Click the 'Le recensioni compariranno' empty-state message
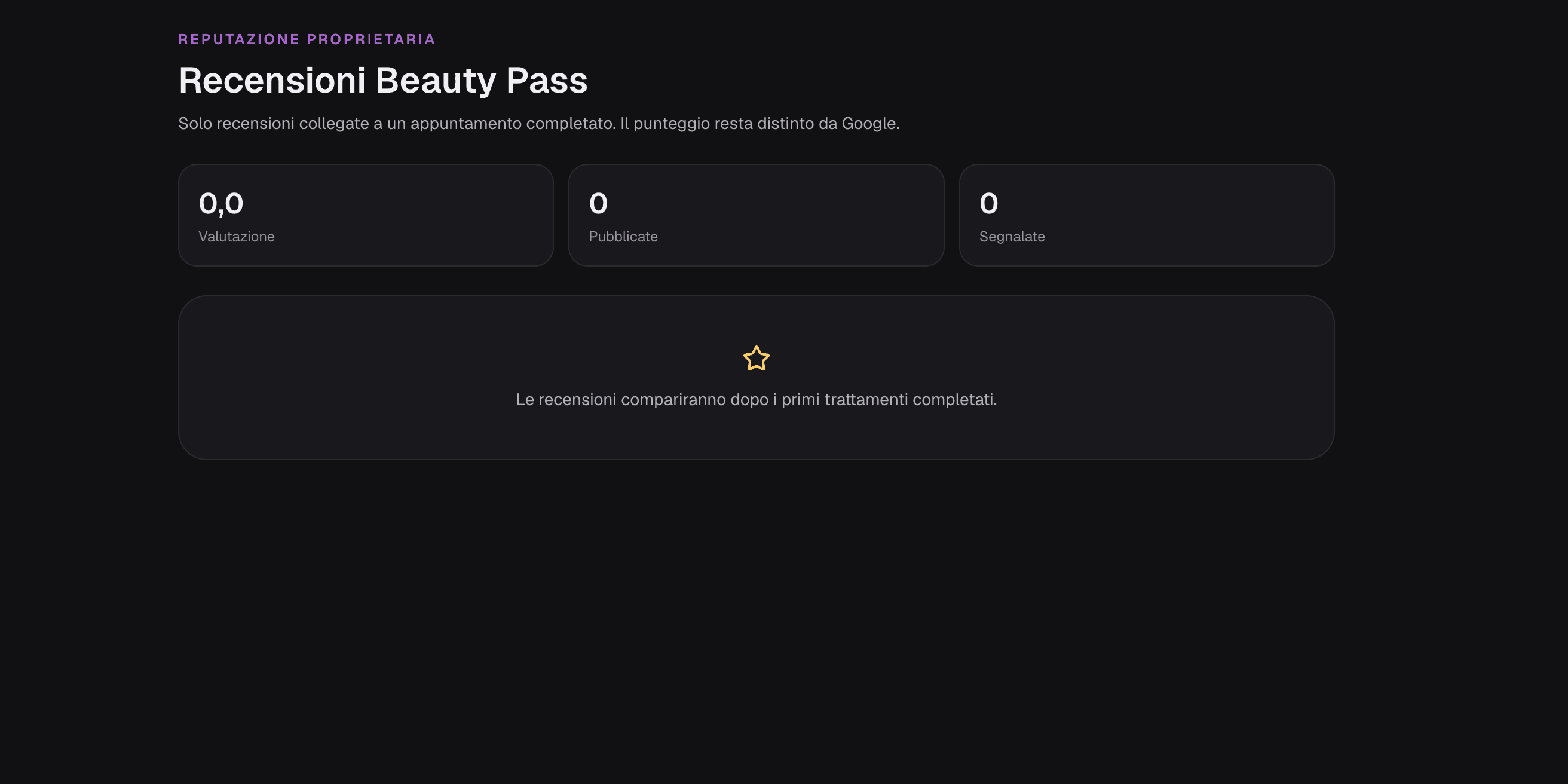The image size is (1568, 784). tap(756, 400)
